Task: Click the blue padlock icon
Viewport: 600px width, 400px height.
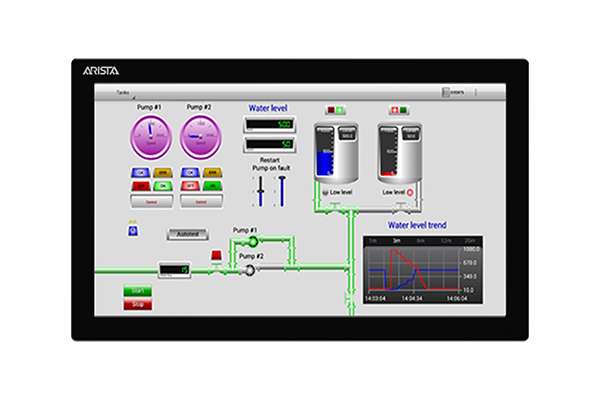Action: pyautogui.click(x=132, y=229)
